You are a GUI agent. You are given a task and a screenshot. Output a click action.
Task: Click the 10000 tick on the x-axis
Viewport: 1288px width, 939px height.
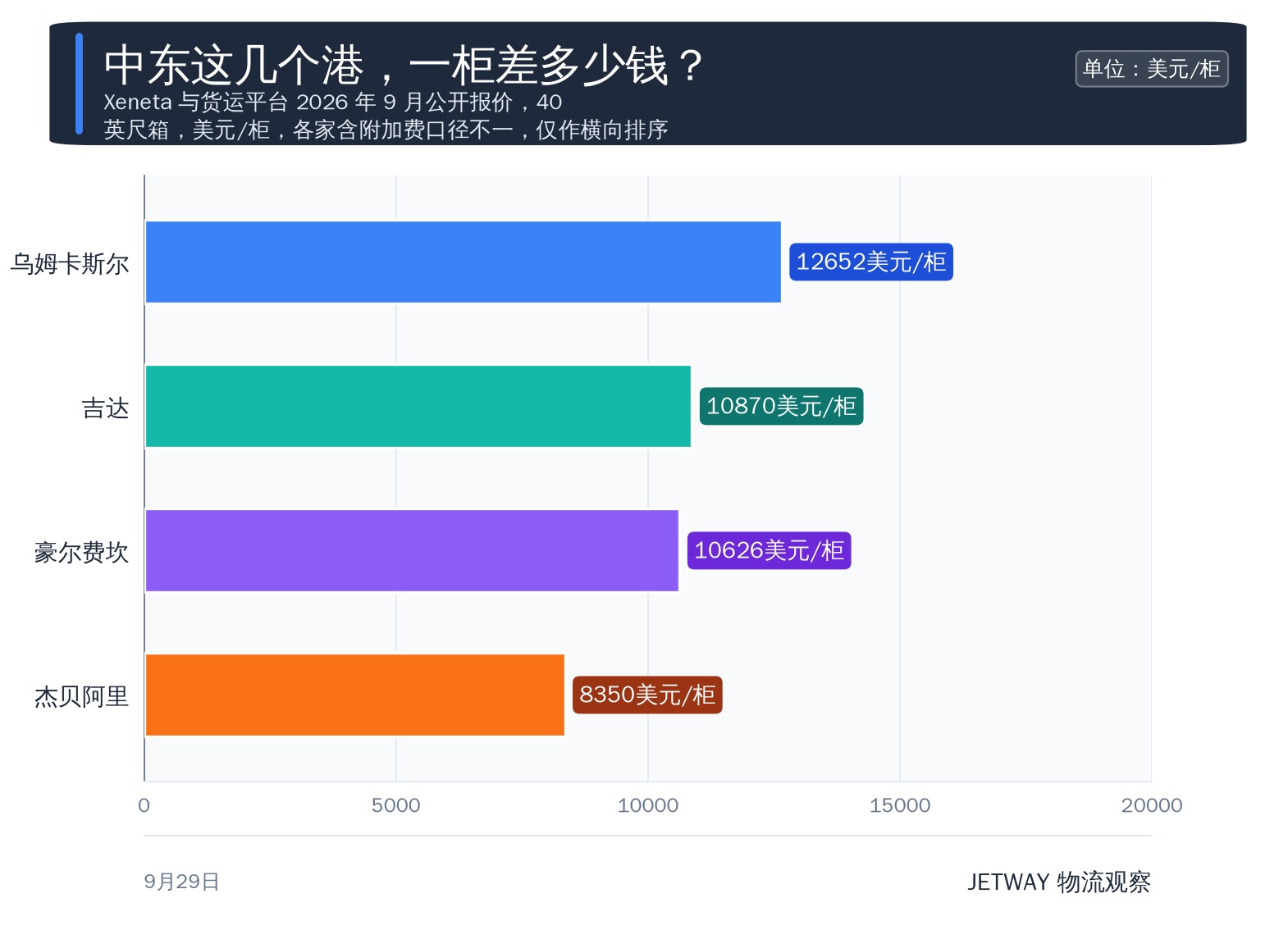click(x=648, y=805)
